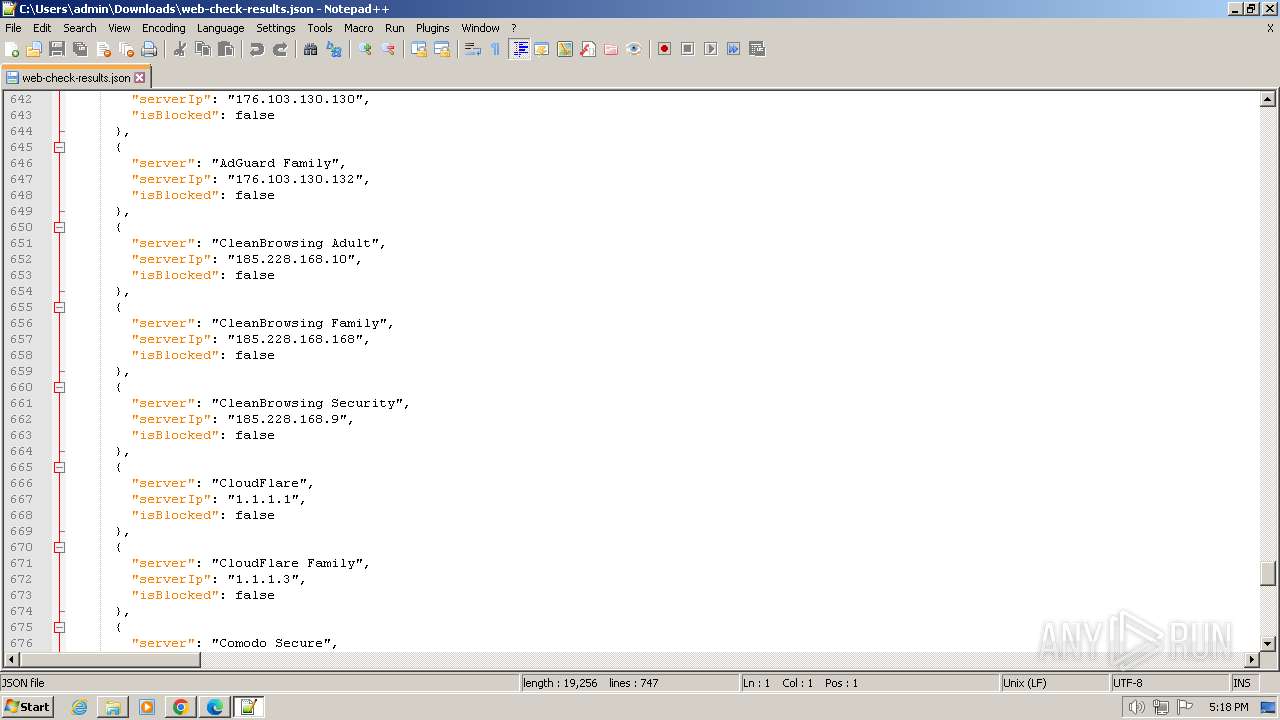Toggle Show All Characters pilcrow icon

pos(496,49)
